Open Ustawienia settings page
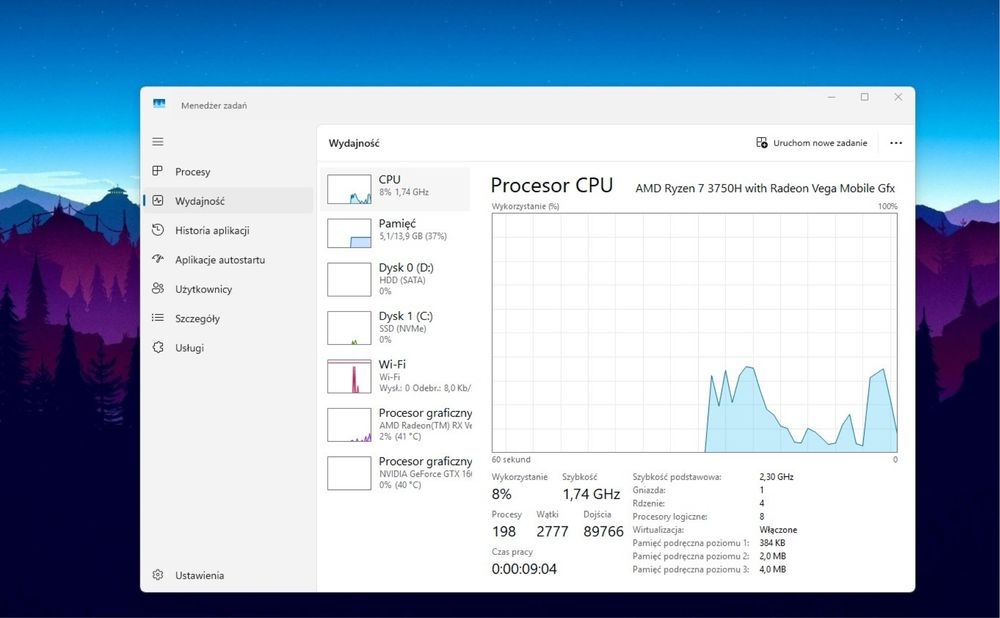Screen dimensions: 1000x618 200,575
